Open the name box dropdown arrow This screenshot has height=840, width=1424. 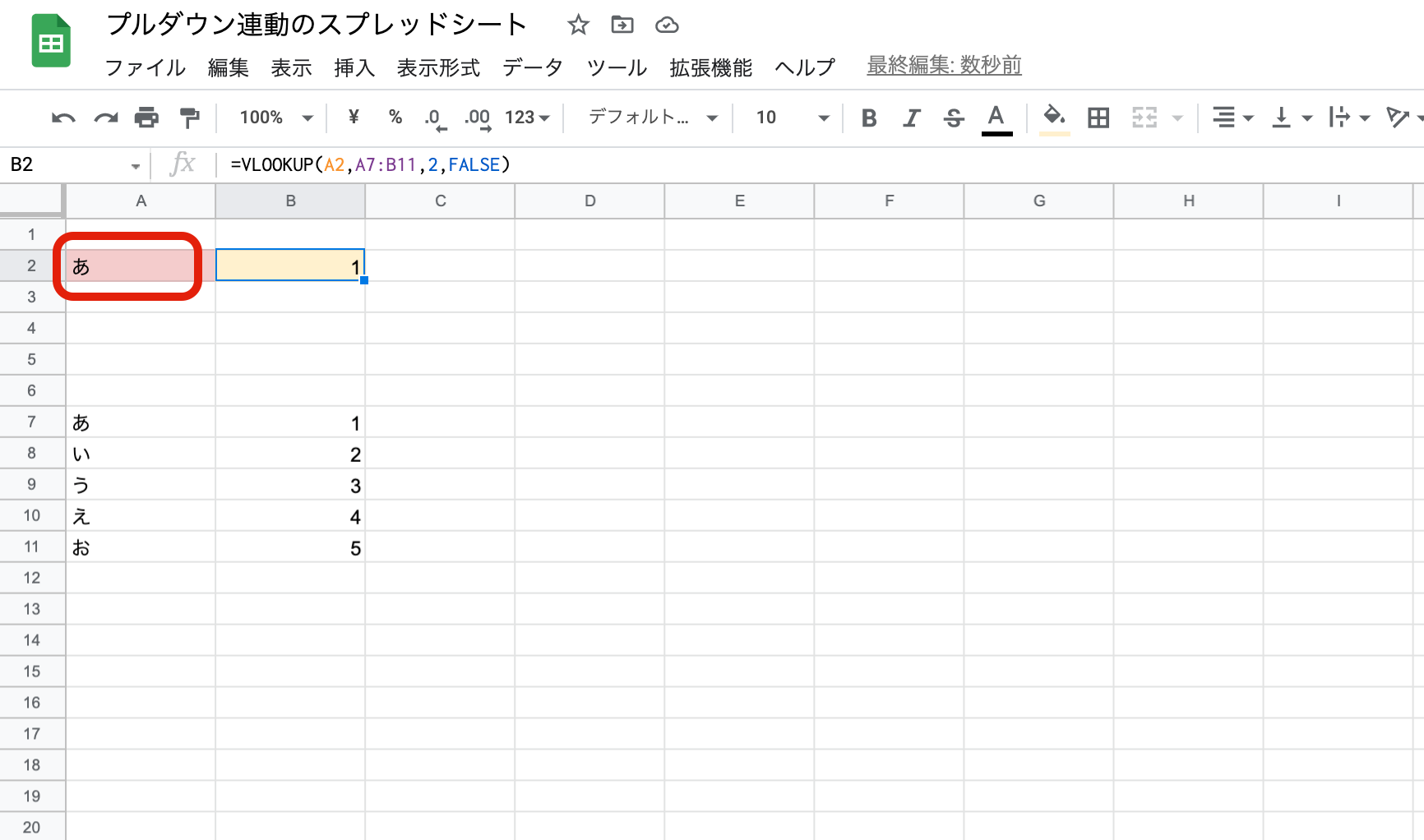136,166
